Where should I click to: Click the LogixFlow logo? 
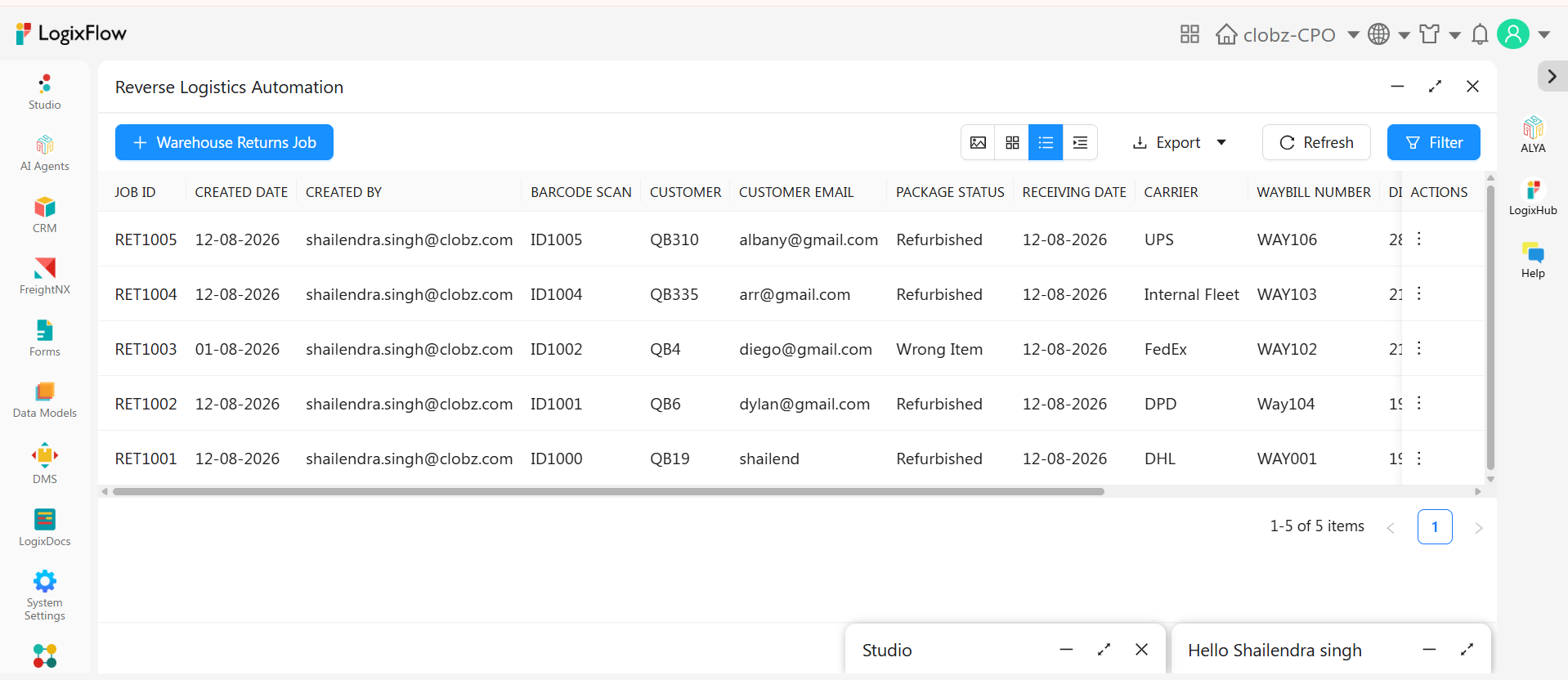point(71,34)
